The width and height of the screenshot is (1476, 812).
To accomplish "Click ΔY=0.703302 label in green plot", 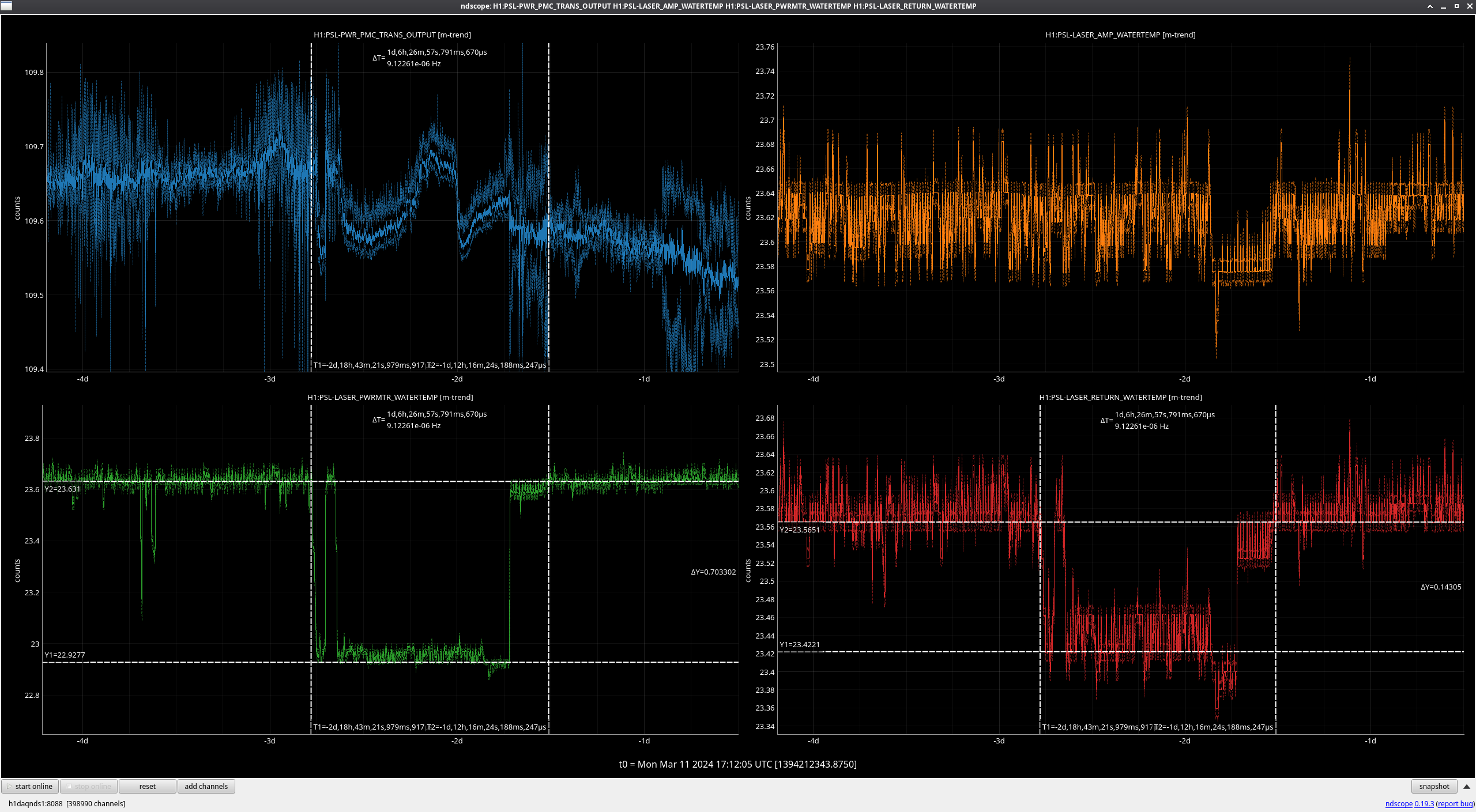I will point(713,572).
